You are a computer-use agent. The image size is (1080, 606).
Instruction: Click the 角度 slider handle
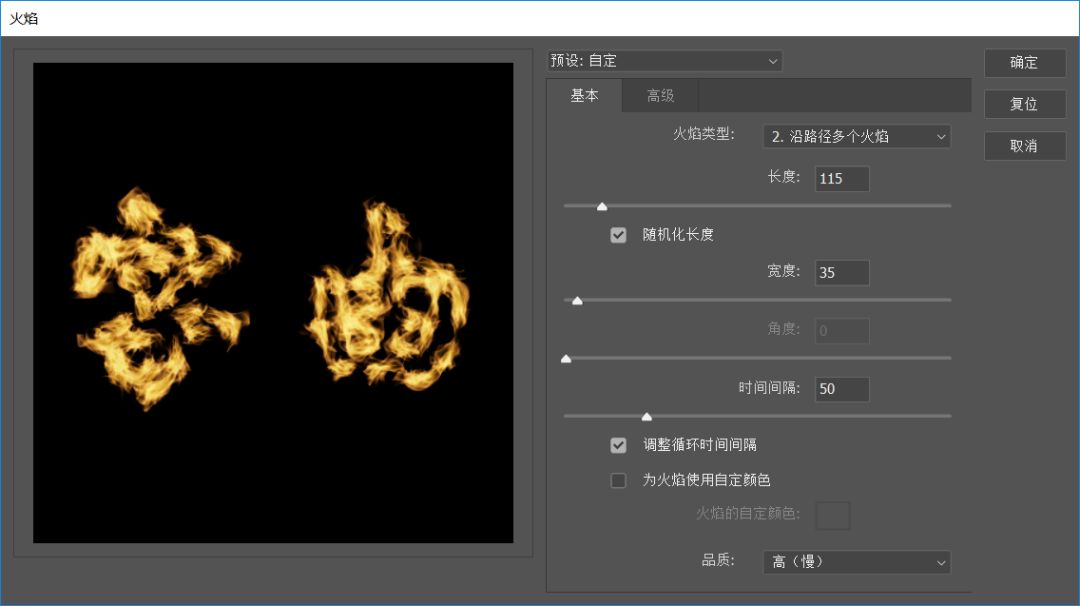click(x=566, y=358)
